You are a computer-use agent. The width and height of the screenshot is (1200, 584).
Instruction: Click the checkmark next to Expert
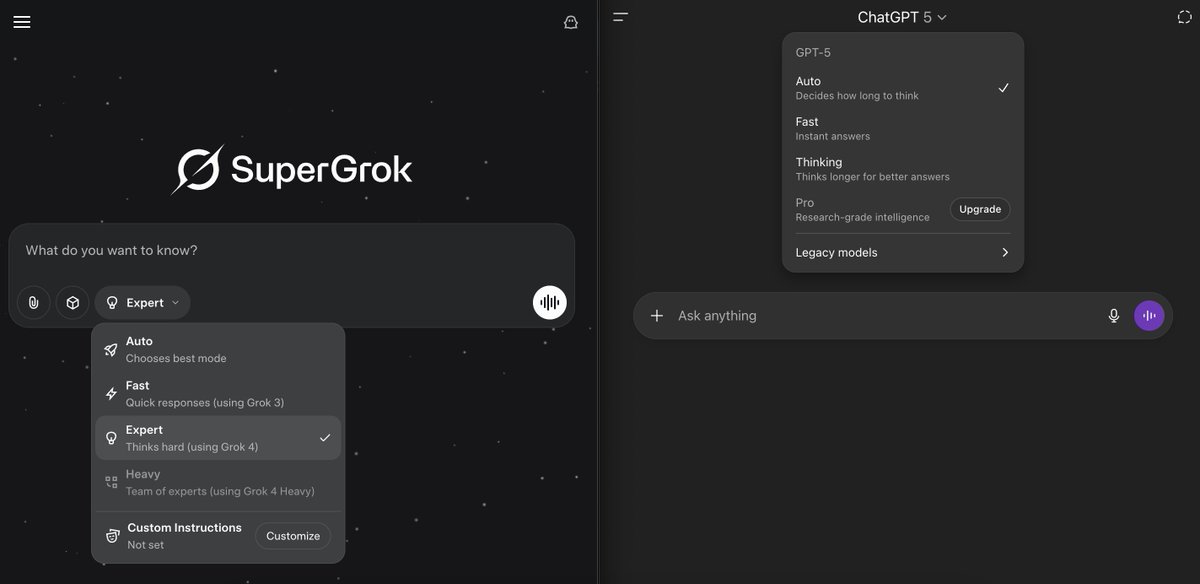pyautogui.click(x=325, y=438)
